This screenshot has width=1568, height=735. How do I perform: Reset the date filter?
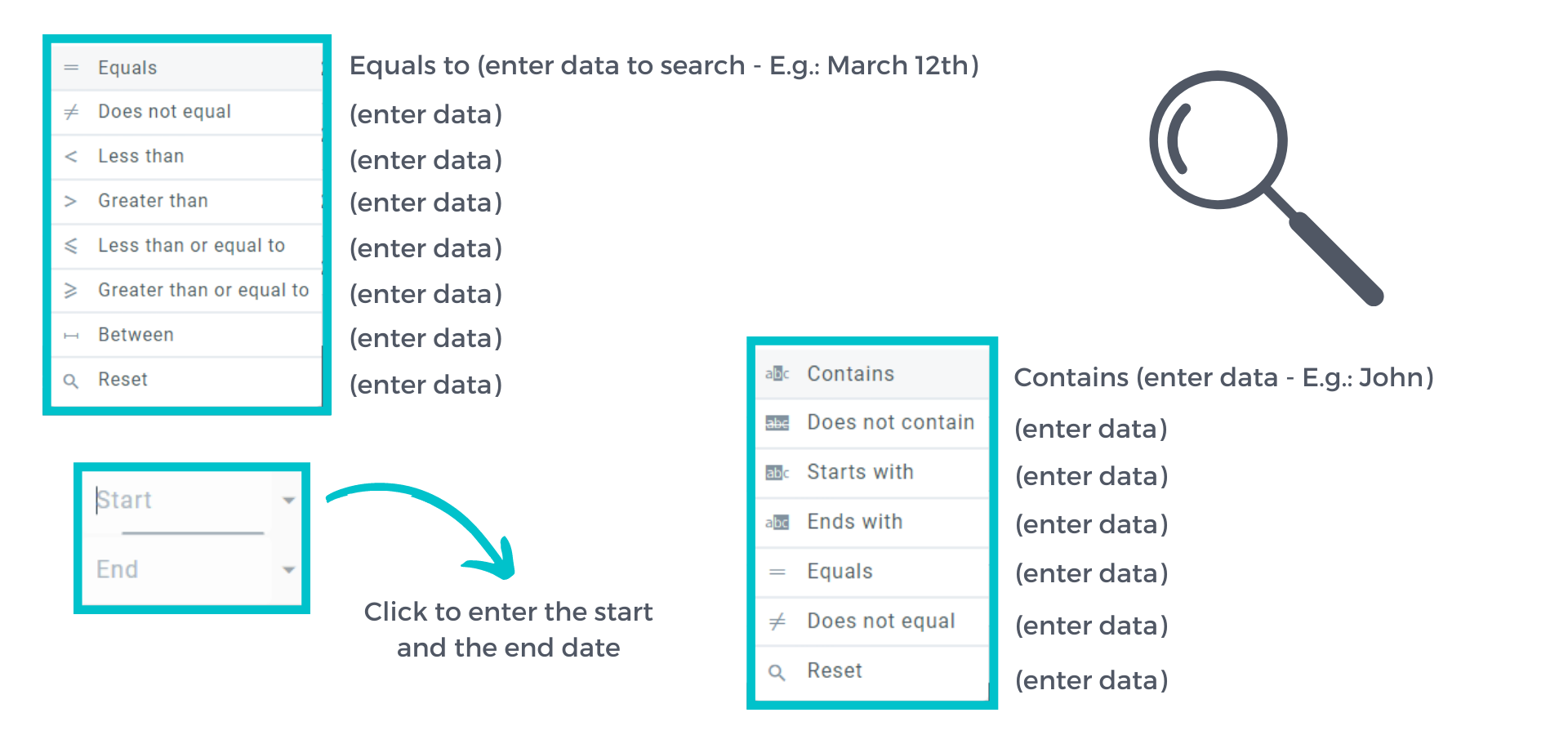122,380
